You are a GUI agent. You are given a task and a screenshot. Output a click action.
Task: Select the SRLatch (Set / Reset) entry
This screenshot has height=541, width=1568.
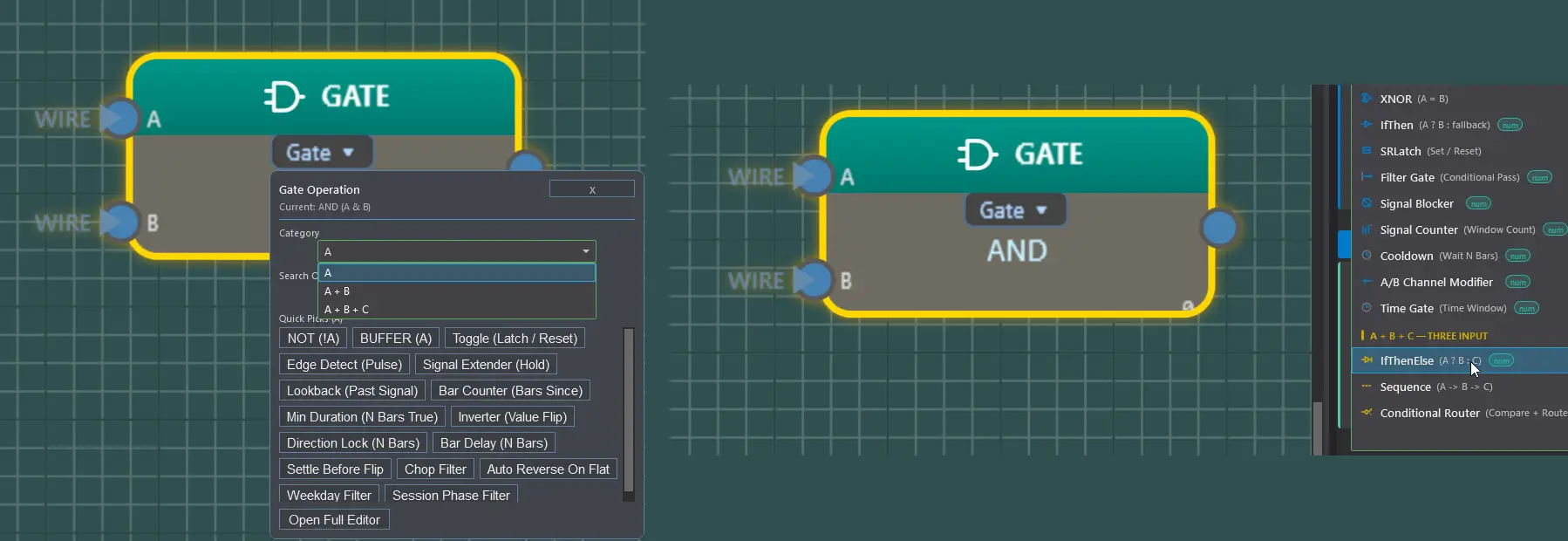pyautogui.click(x=1459, y=151)
